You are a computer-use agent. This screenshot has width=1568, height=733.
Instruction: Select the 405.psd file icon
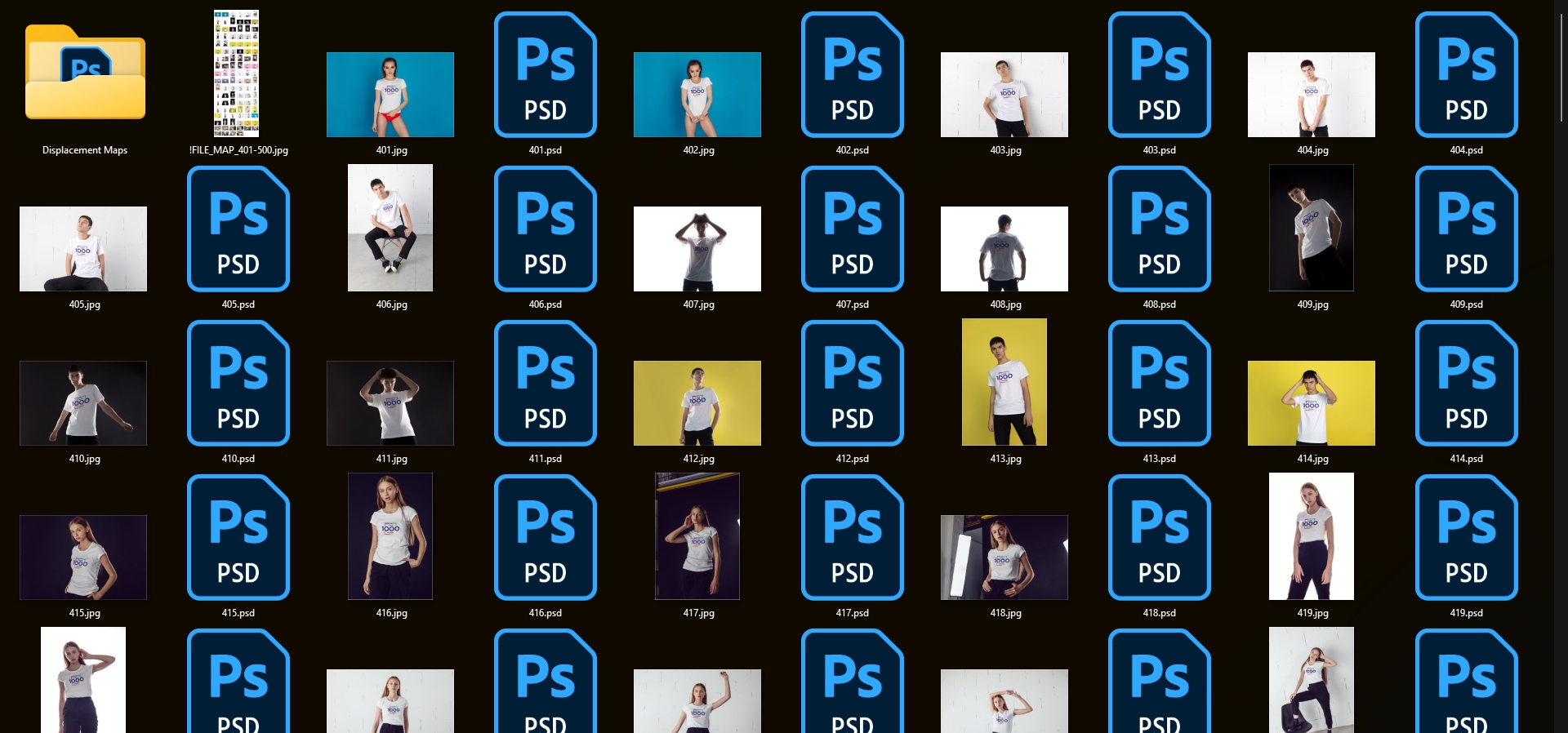pyautogui.click(x=238, y=229)
